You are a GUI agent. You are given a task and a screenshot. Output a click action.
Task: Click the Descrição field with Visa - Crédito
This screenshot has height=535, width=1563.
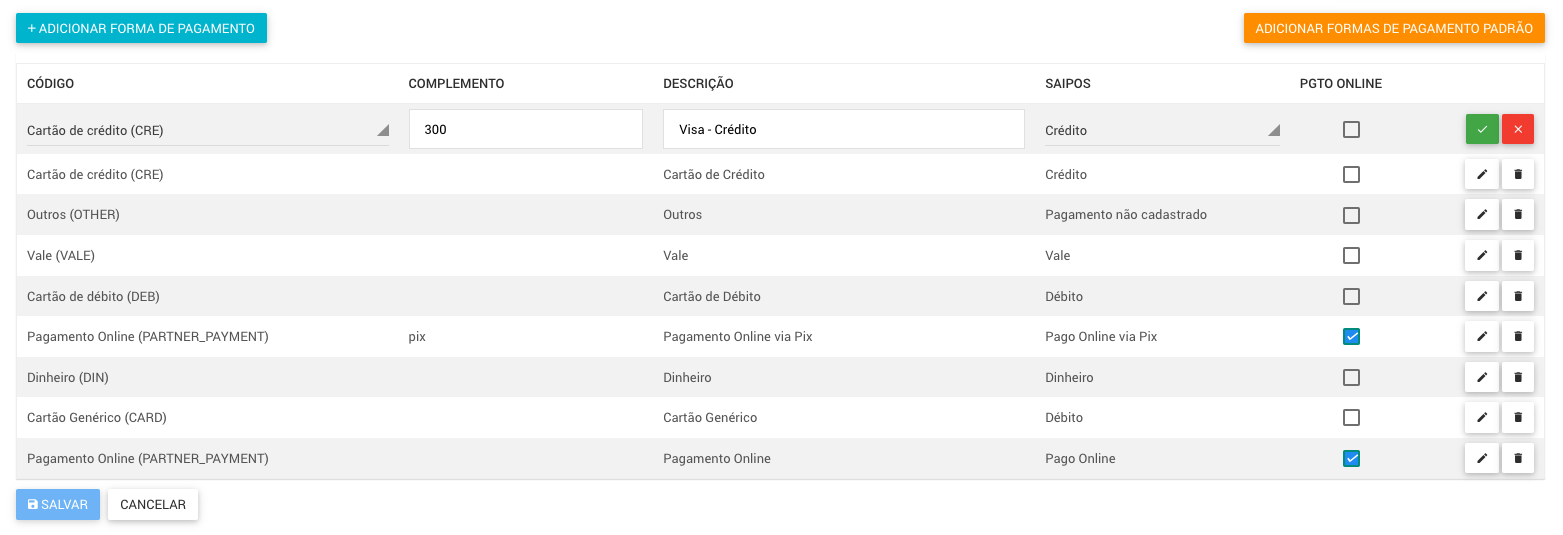[x=843, y=130]
